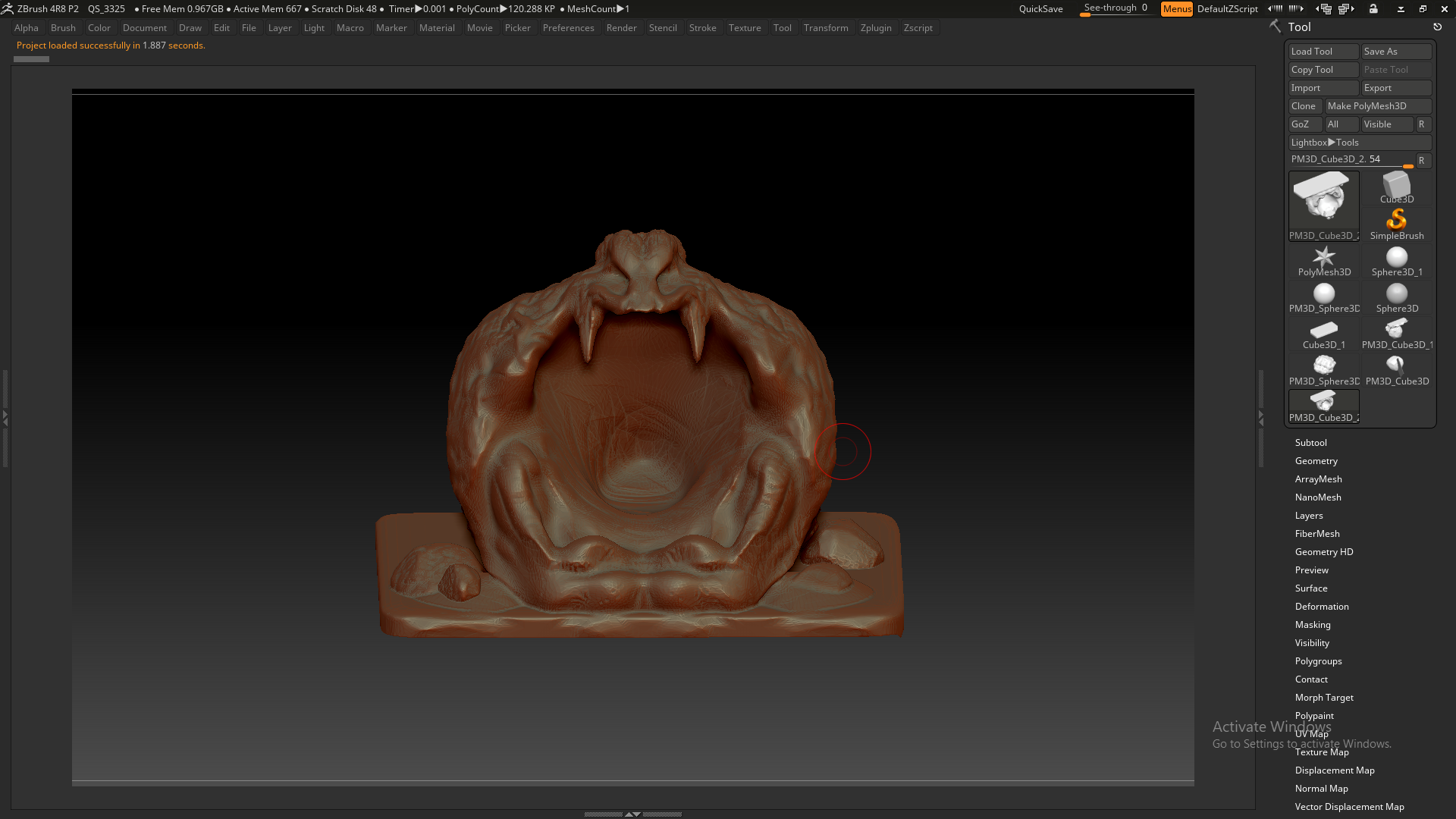
Task: Open the Transform menu
Action: 826,28
